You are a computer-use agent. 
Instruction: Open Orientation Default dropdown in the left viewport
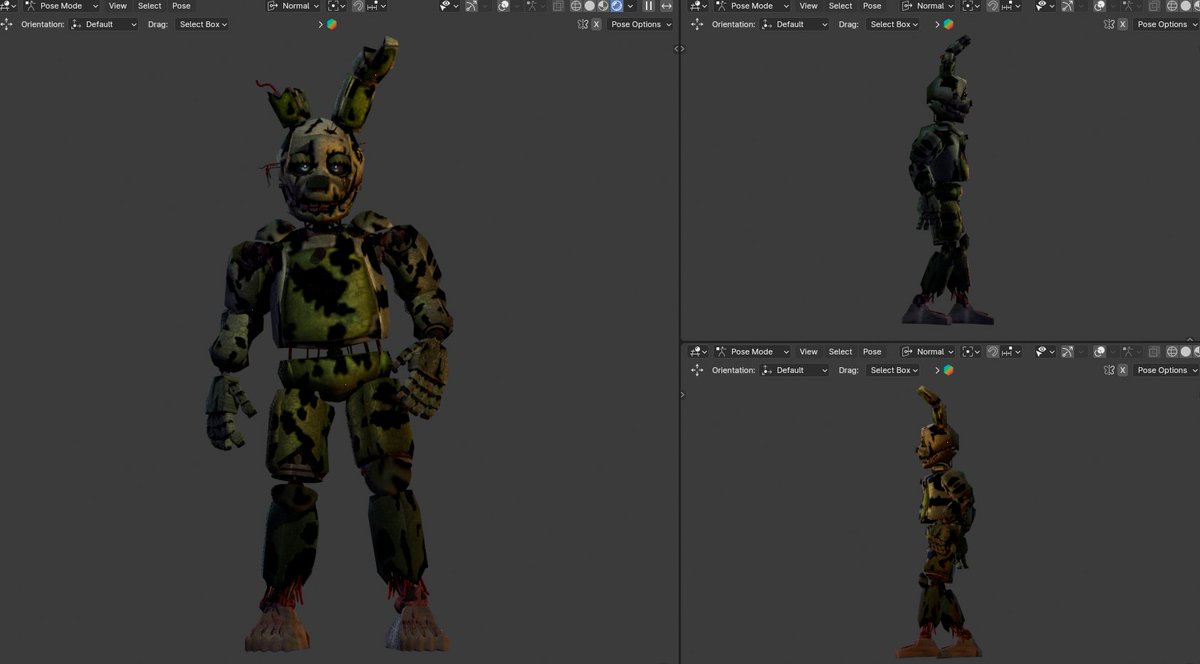[104, 24]
